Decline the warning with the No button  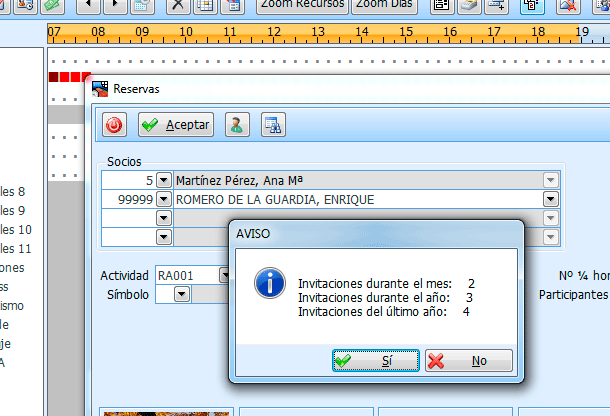(x=468, y=361)
